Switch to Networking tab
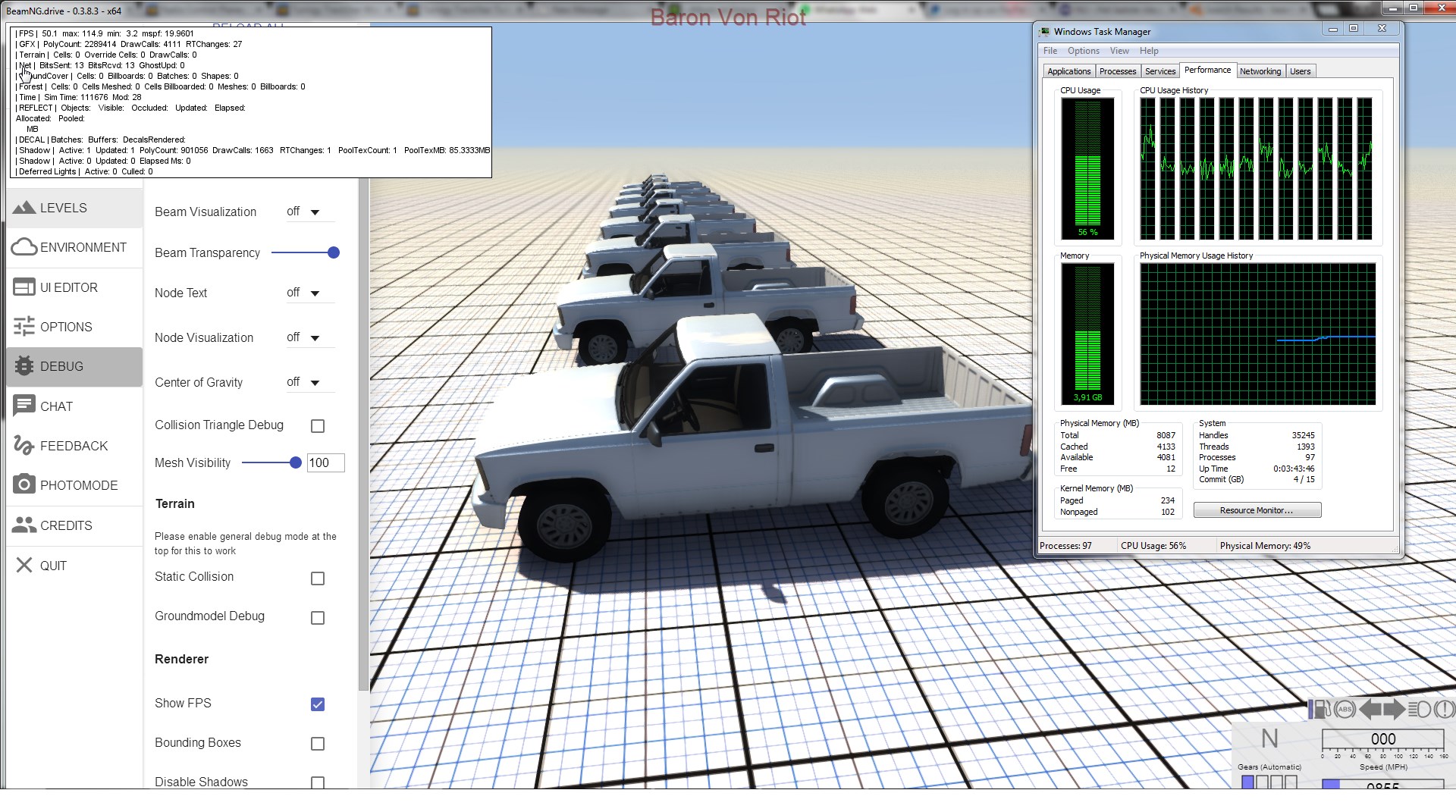Screen dimensions: 1456x812 click(x=1260, y=71)
